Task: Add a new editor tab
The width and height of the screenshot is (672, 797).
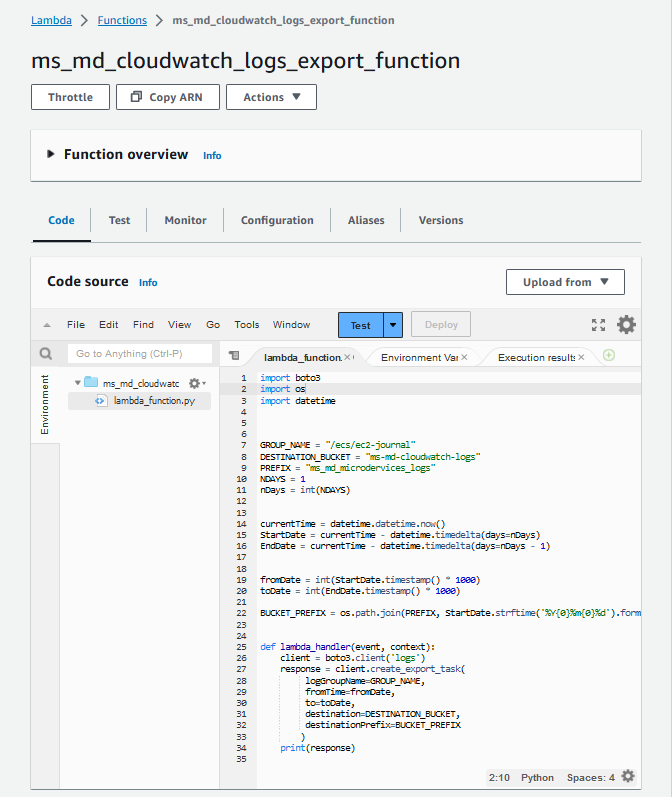Action: pyautogui.click(x=609, y=355)
